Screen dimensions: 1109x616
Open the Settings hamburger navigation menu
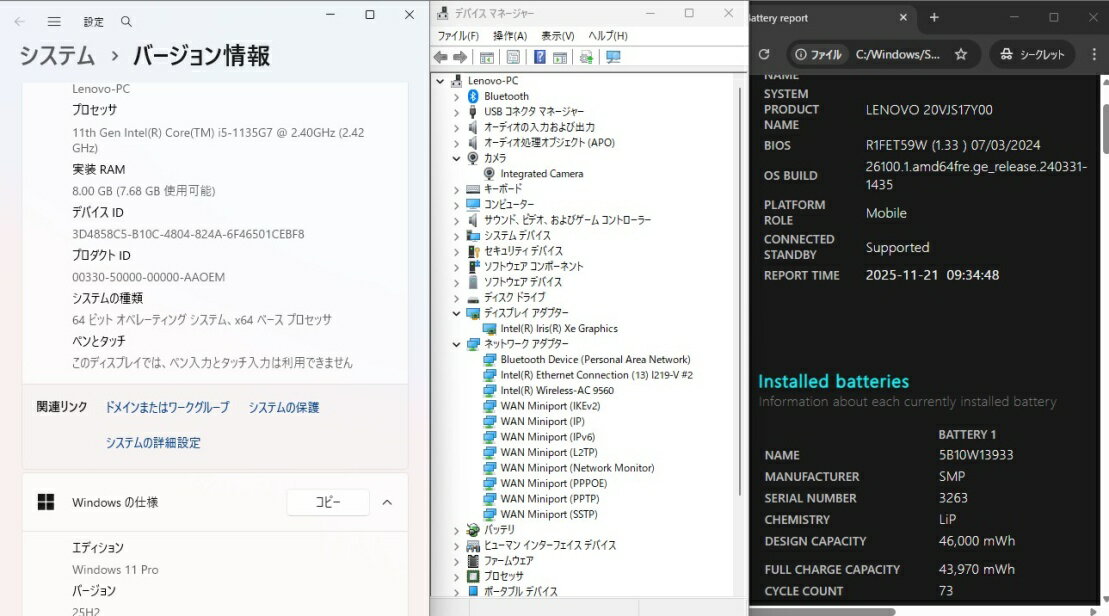coord(54,21)
